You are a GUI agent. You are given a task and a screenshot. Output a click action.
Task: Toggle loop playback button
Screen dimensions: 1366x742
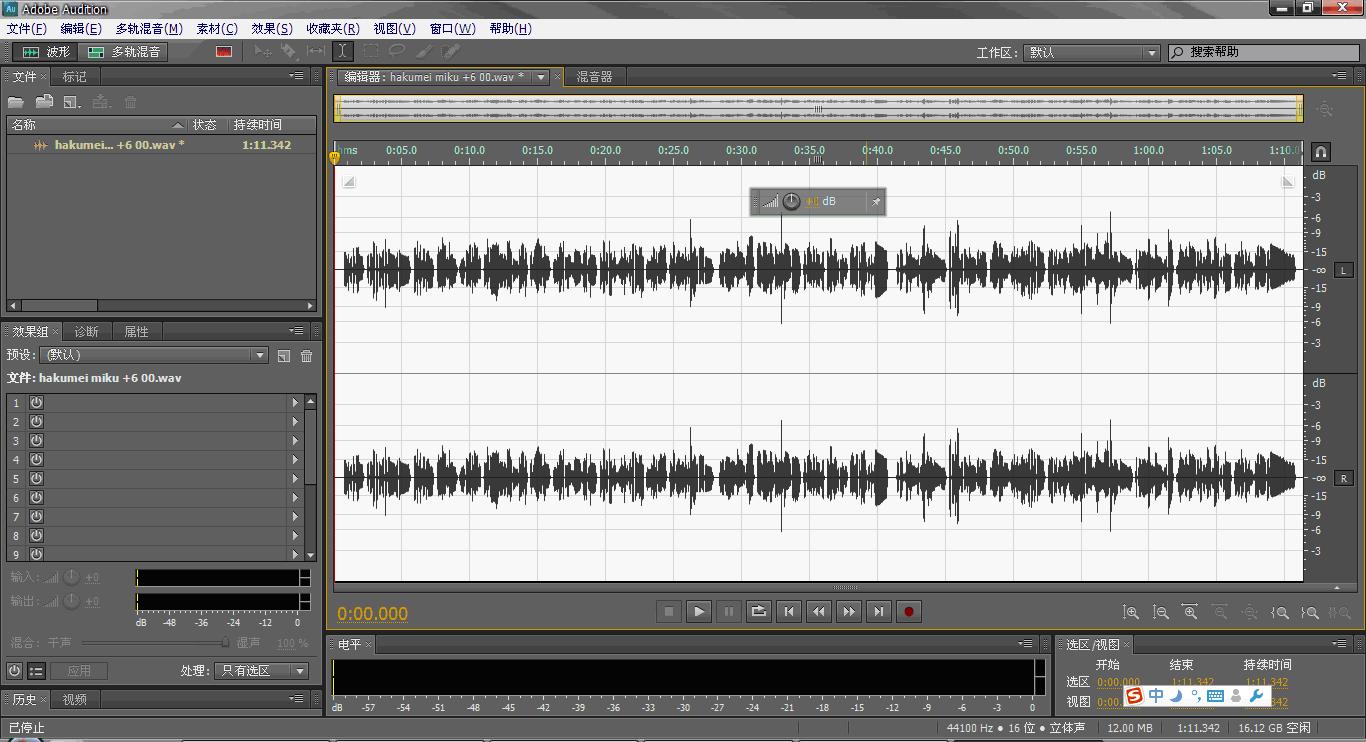click(759, 611)
